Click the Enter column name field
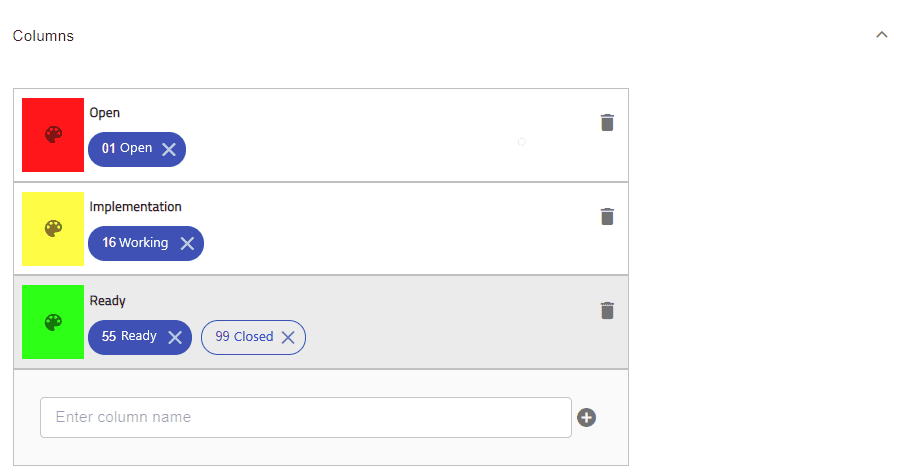The width and height of the screenshot is (904, 475). pyautogui.click(x=306, y=417)
